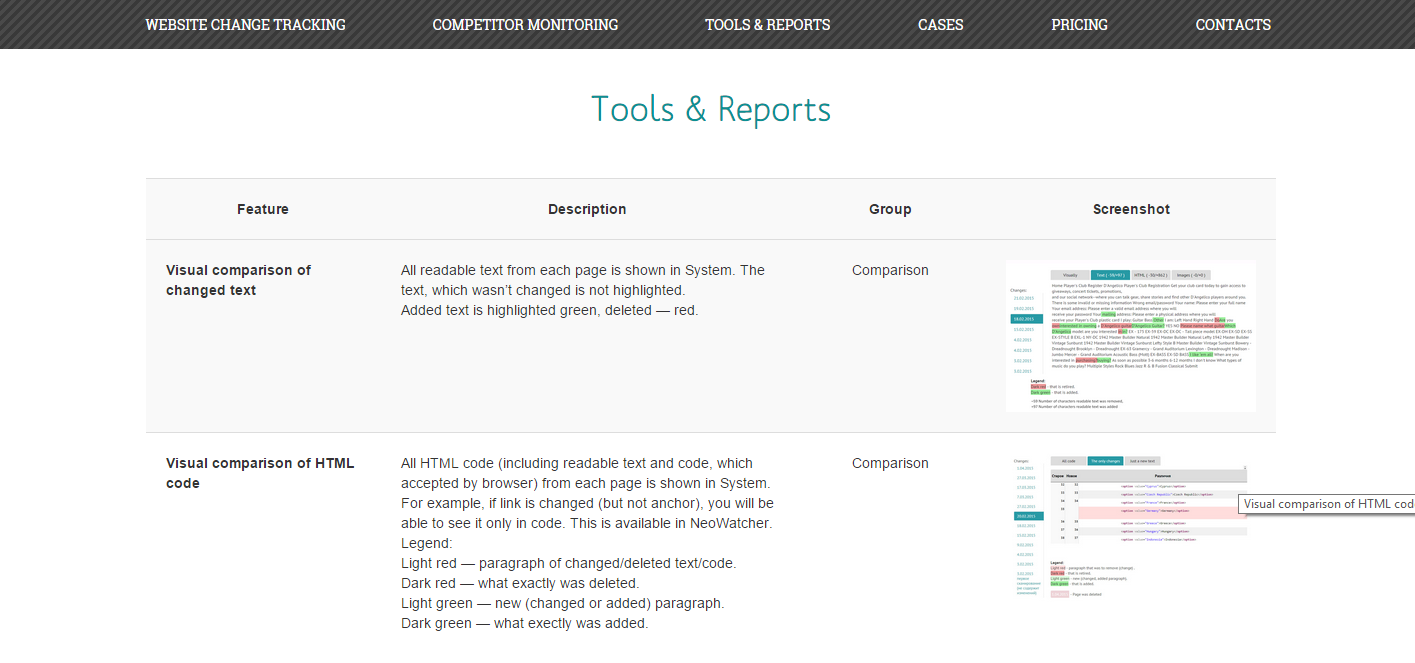Screen dimensions: 1415x663
Task: Click the Description column header
Action: tap(587, 209)
